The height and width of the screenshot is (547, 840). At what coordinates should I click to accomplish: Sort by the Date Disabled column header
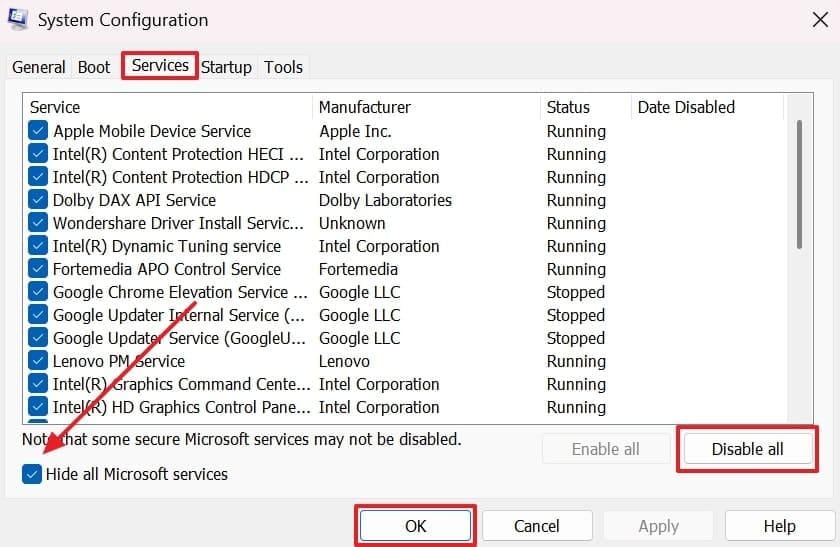tap(708, 107)
